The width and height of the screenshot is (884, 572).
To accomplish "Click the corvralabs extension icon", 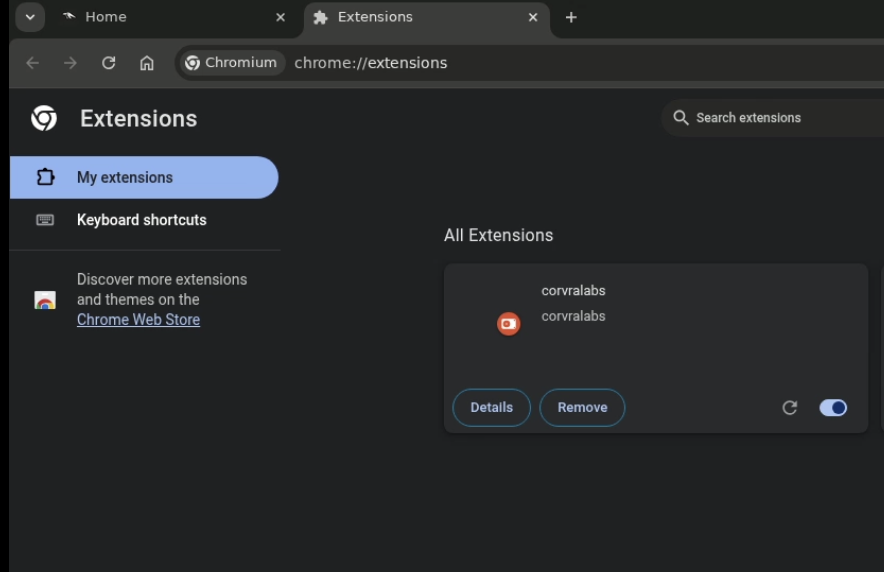I will pyautogui.click(x=508, y=323).
